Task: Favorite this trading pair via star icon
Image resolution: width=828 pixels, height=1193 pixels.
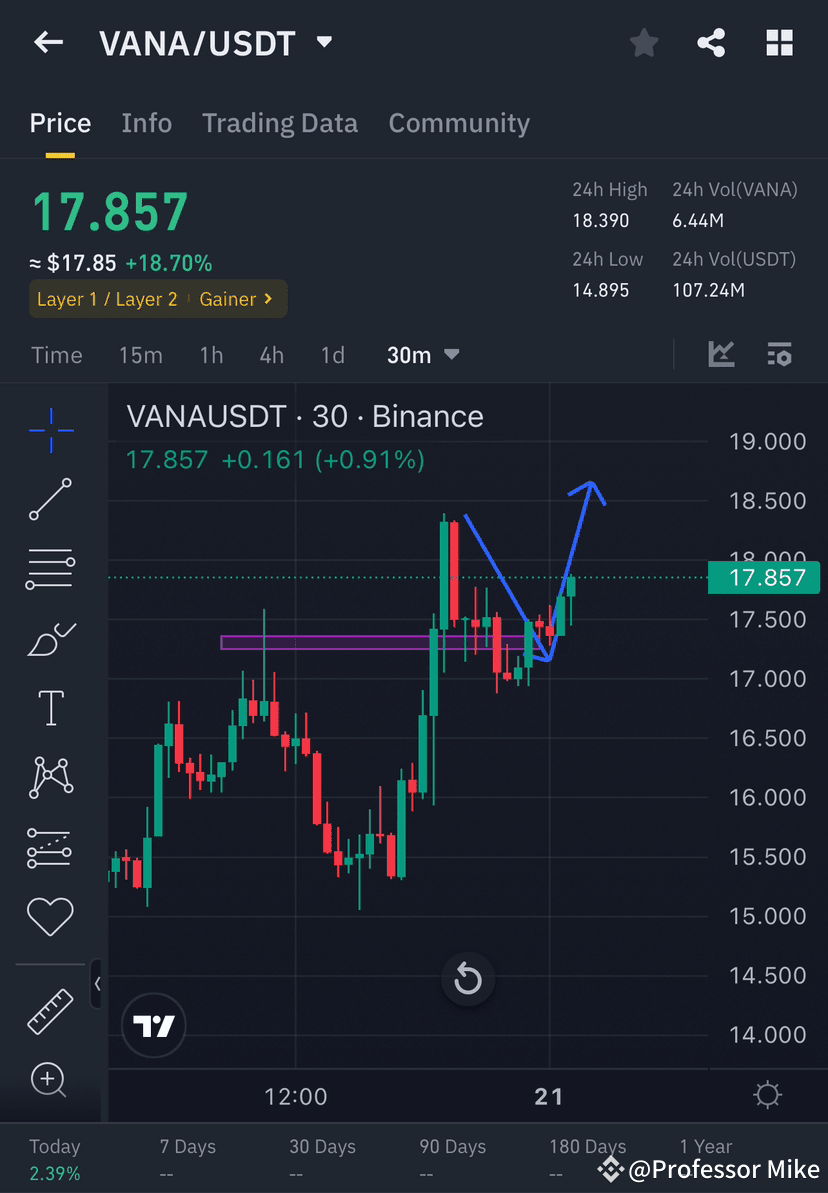Action: point(643,42)
